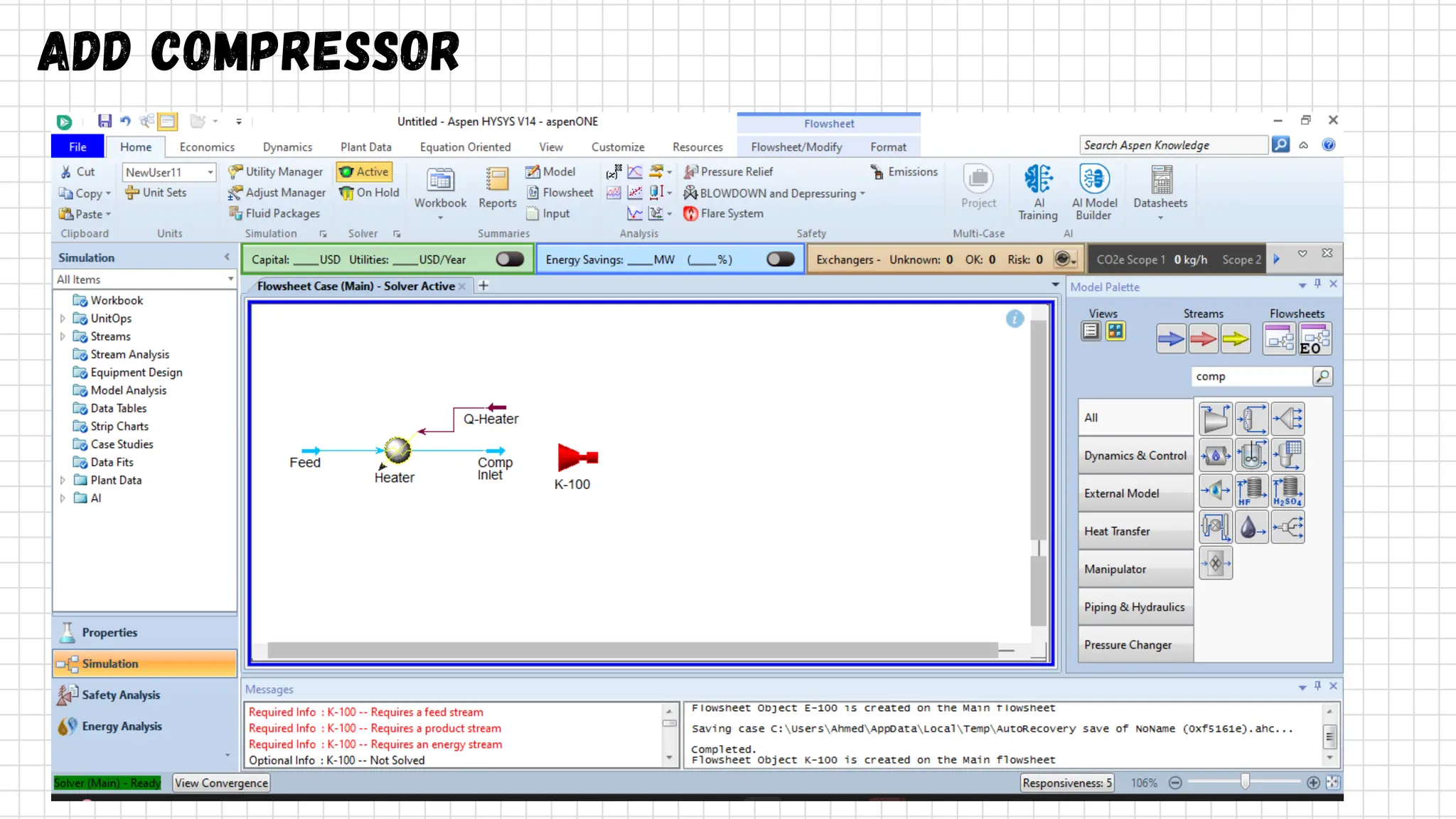Open Flare System tool
Viewport: 1456px width, 819px height.
pos(724,213)
